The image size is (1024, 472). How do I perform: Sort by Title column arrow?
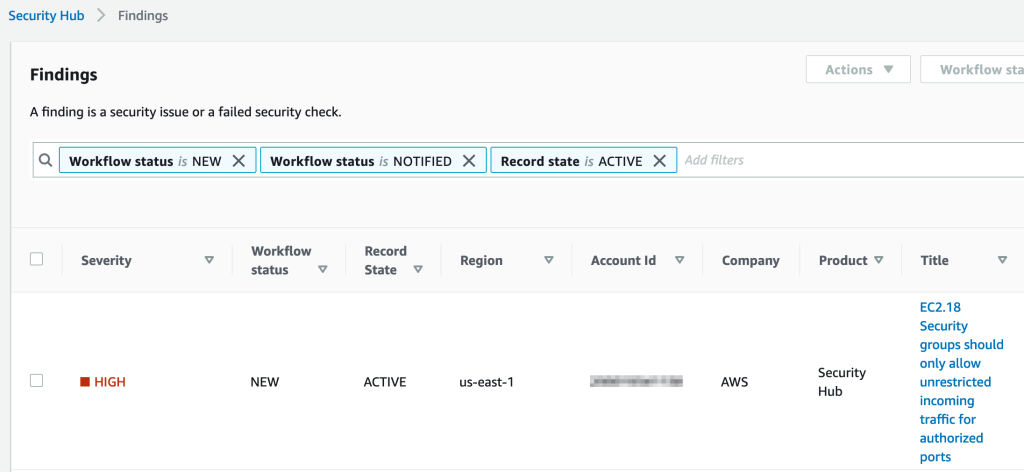(x=1002, y=260)
